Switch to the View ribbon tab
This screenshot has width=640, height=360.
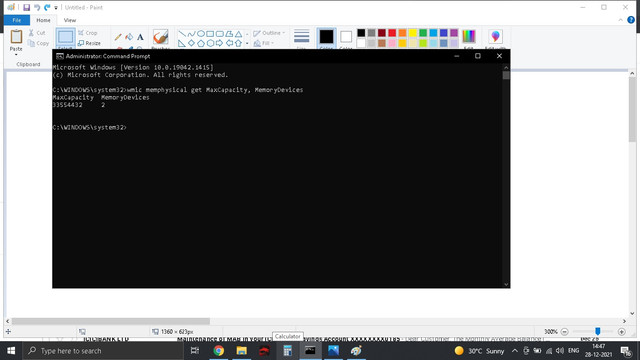pos(70,20)
